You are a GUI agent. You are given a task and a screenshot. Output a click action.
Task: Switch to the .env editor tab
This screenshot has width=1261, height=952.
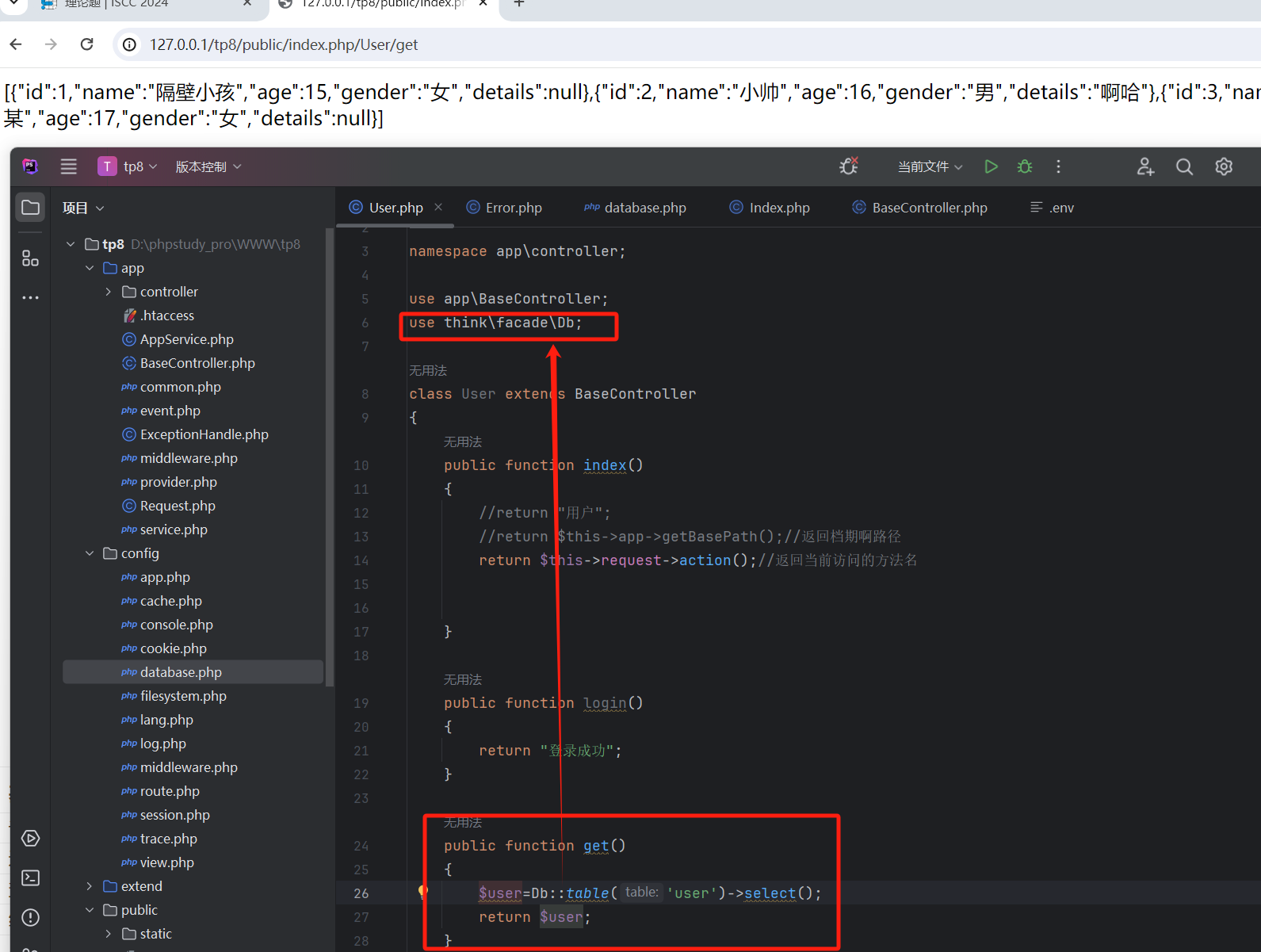(x=1052, y=208)
